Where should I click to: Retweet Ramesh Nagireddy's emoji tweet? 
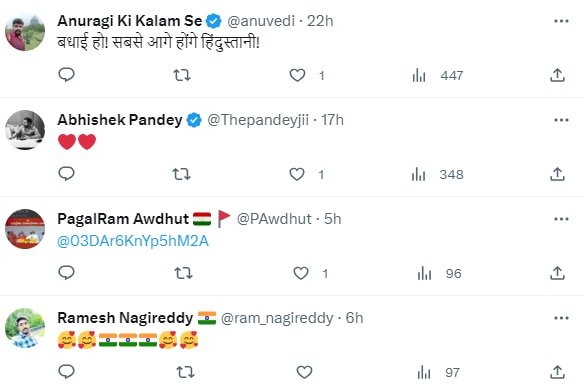tap(185, 372)
